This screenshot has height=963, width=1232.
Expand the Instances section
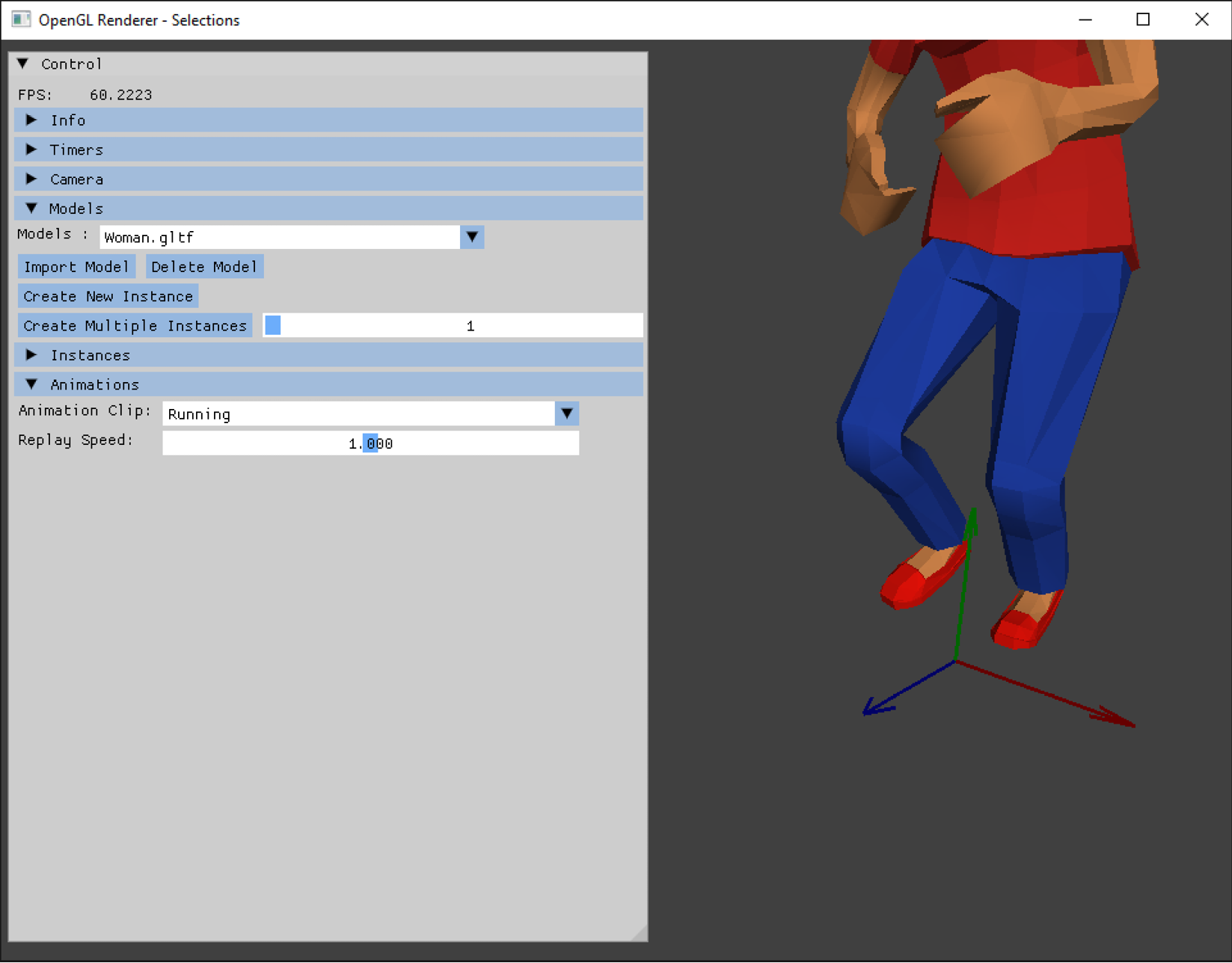click(x=90, y=355)
